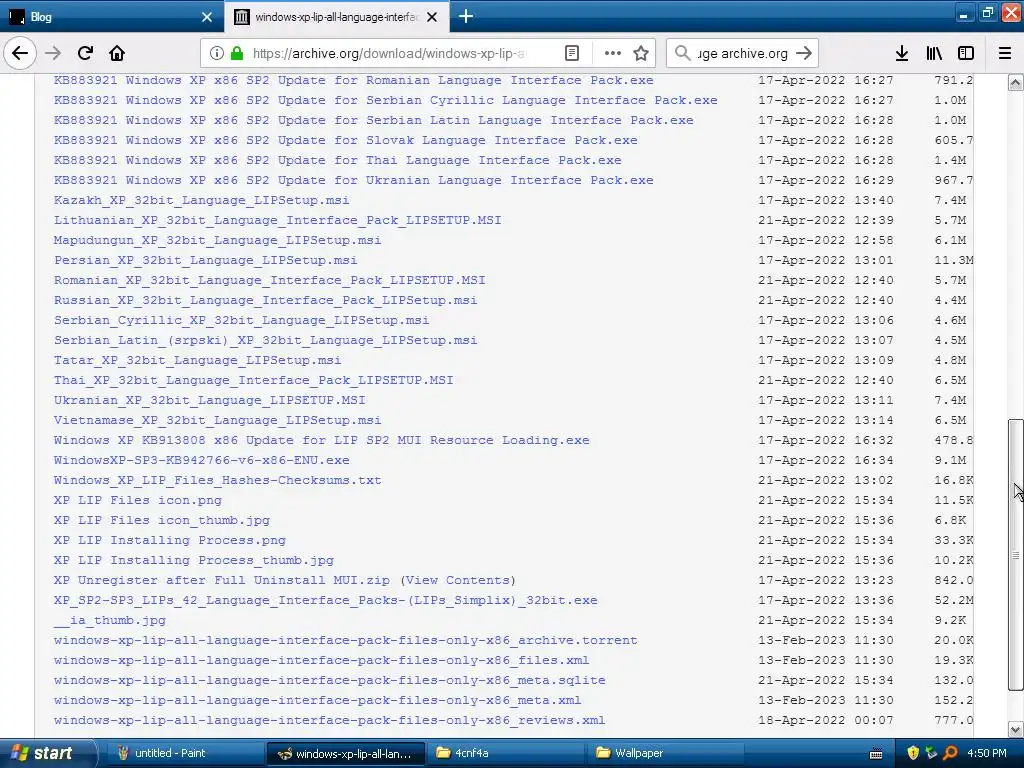Click the system clock showing 4:50 PM
Screen dimensions: 1024x768
[987, 753]
